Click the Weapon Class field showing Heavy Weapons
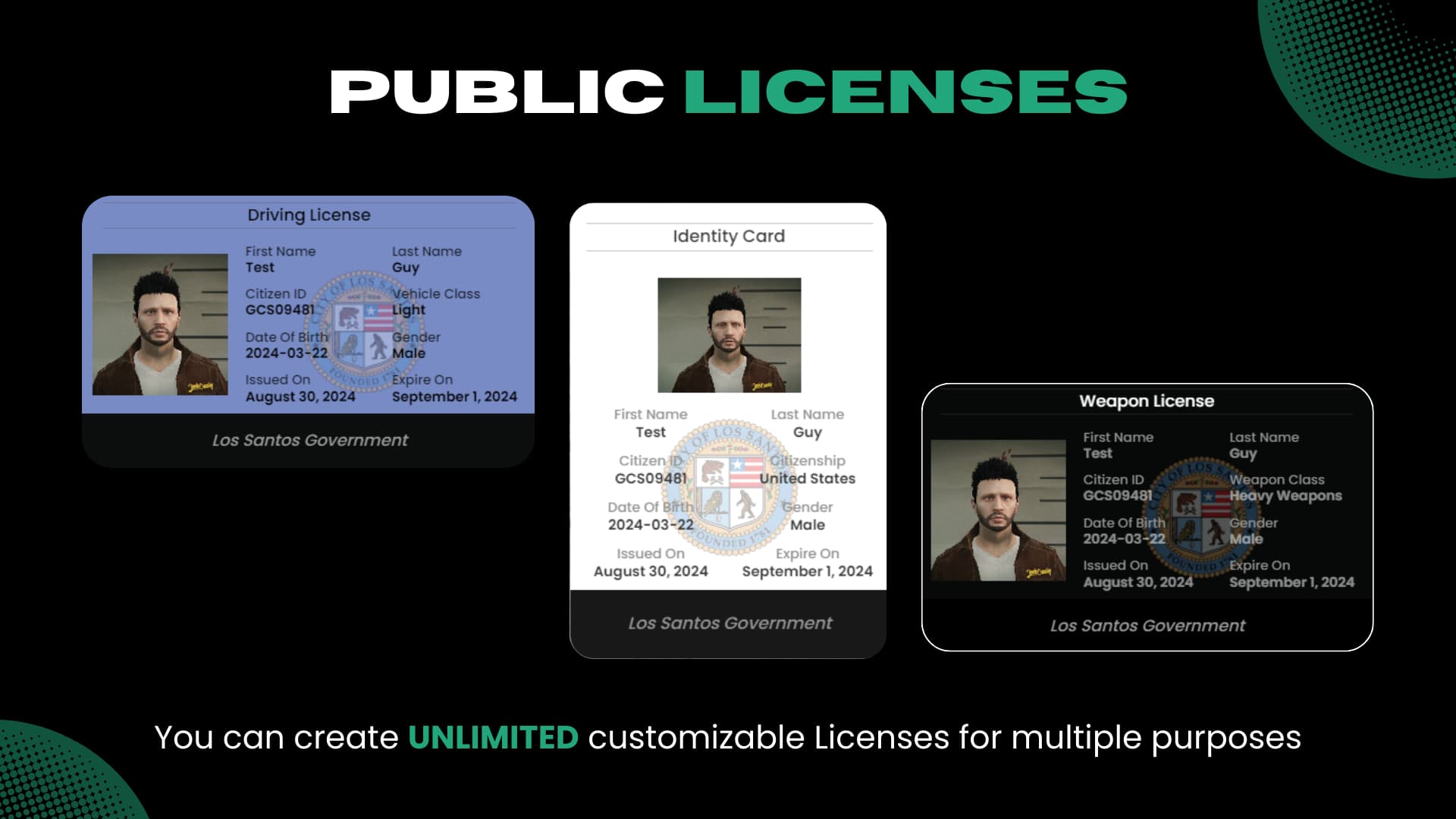Image resolution: width=1456 pixels, height=819 pixels. 1286,496
